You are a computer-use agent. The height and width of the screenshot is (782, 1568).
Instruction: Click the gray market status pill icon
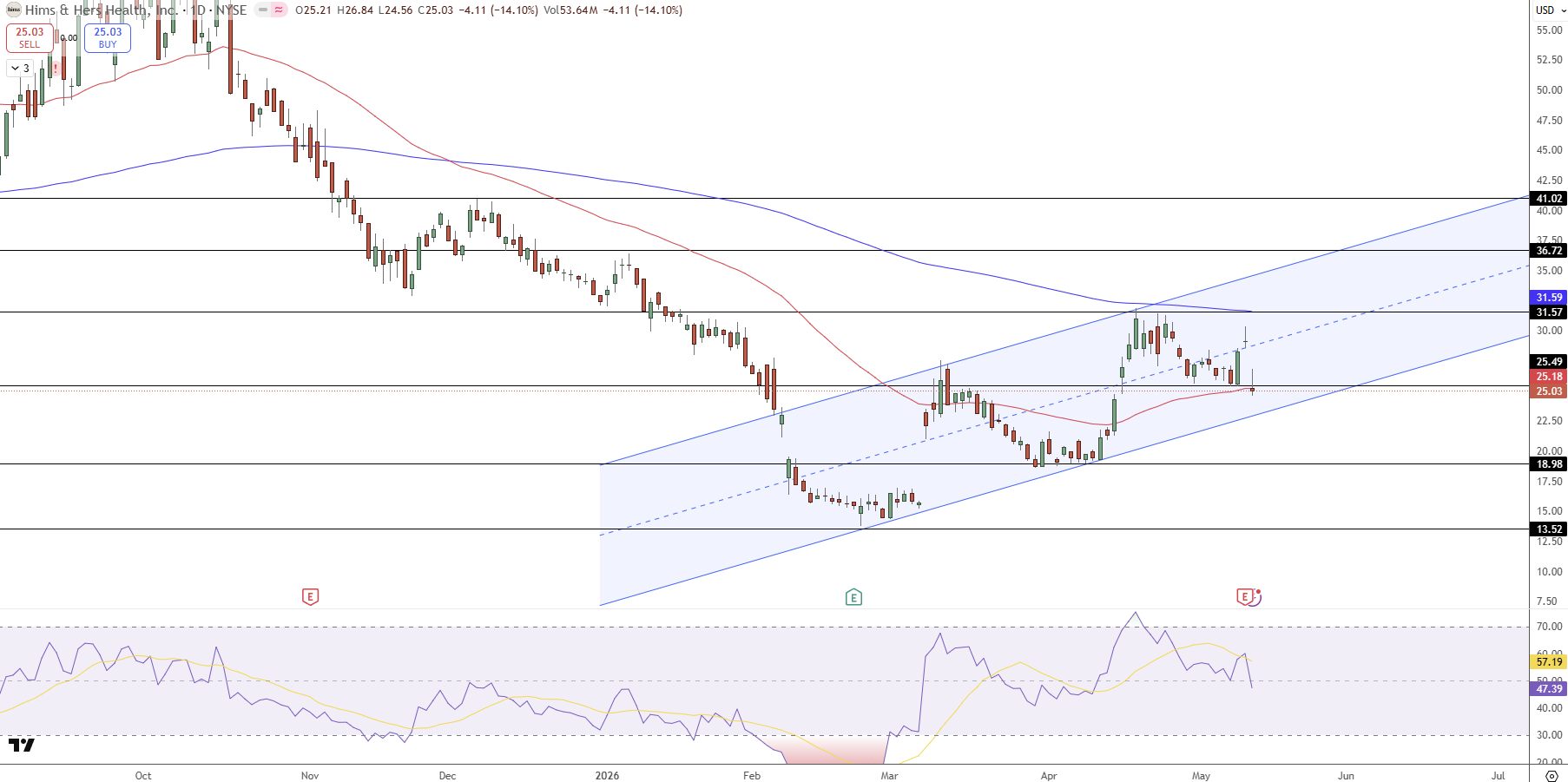[261, 10]
